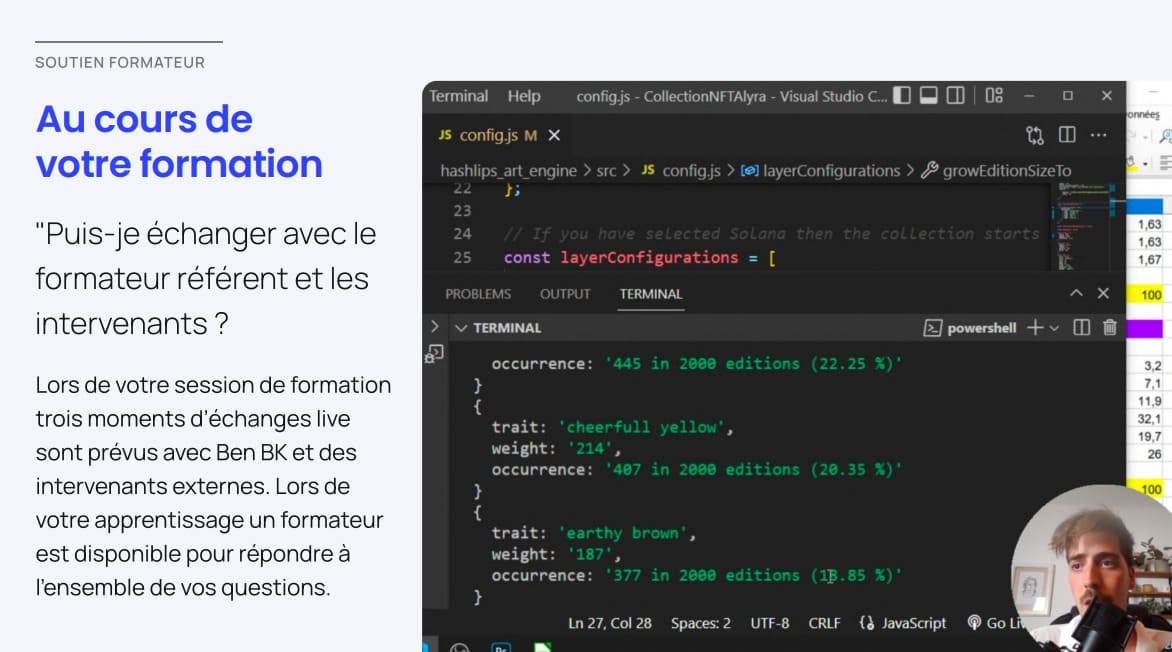Switch to the PROBLEMS tab
1172x652 pixels.
tap(478, 294)
